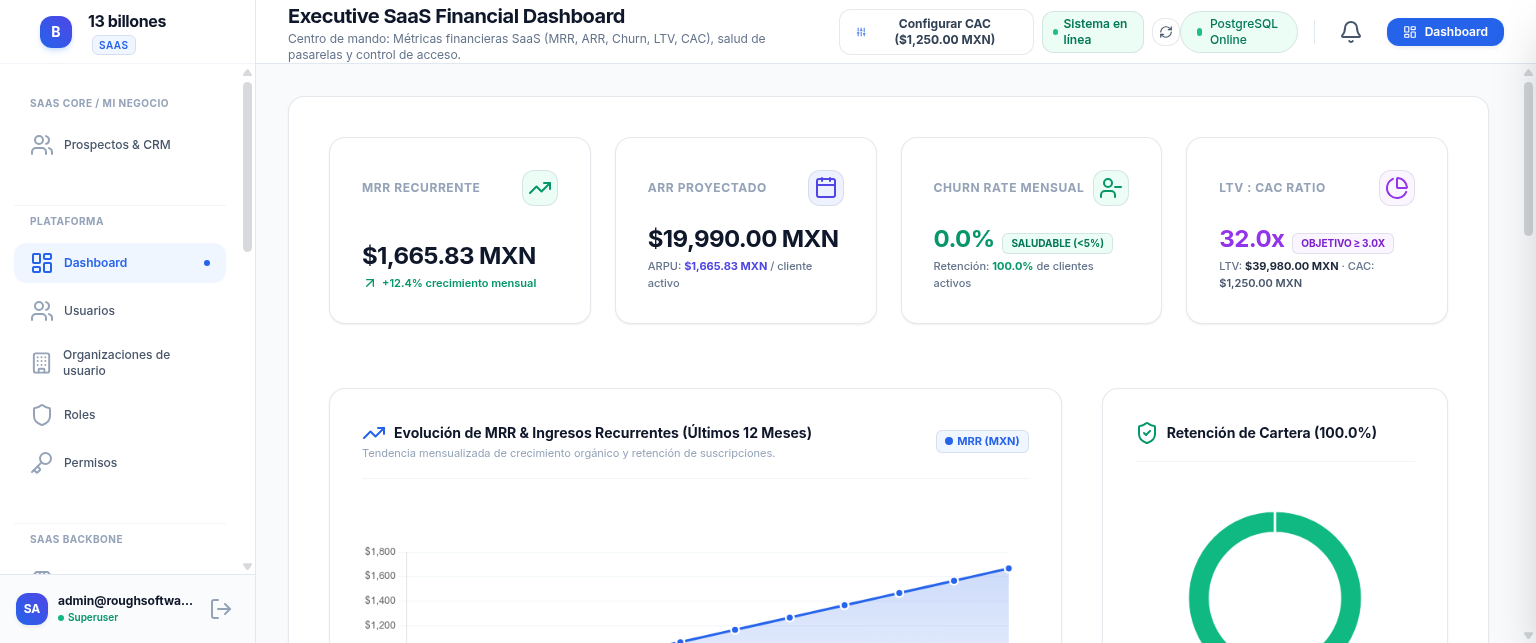
Task: Open Prospectos & CRM in sidebar
Action: 120,145
